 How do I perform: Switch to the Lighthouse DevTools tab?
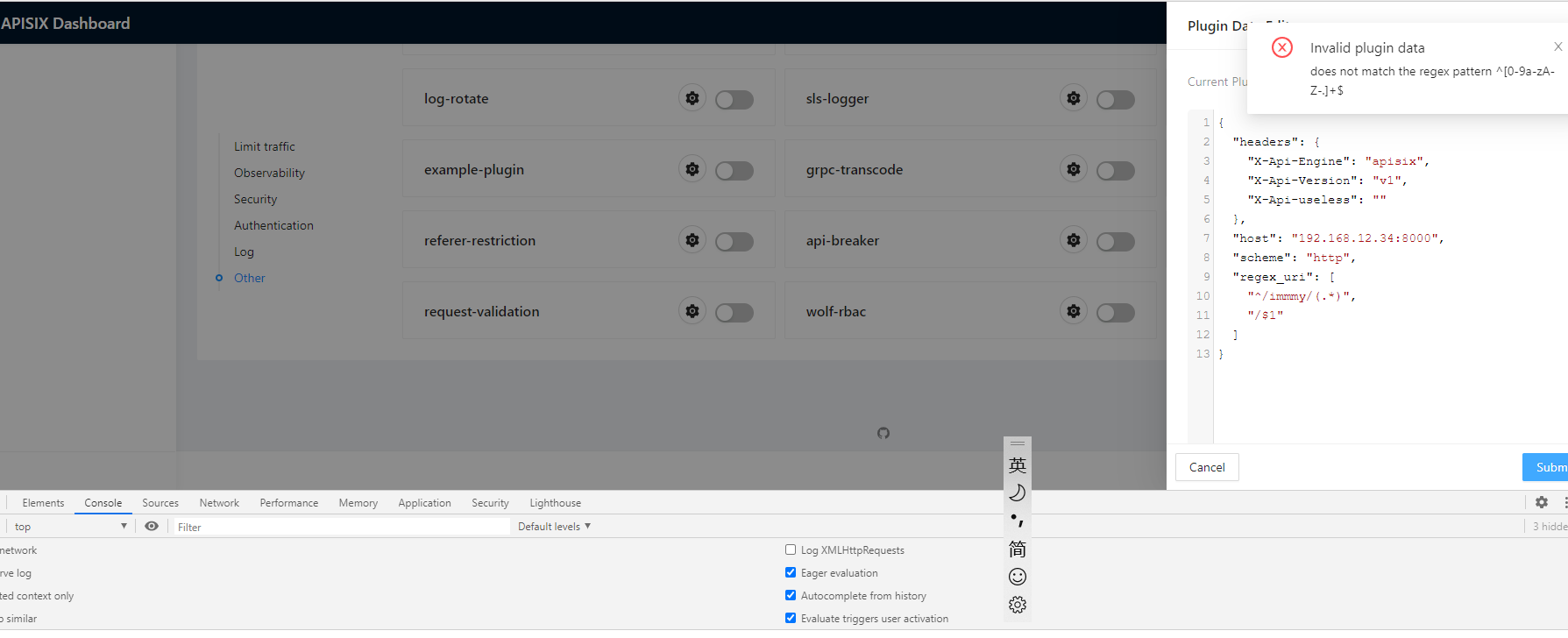[x=555, y=503]
